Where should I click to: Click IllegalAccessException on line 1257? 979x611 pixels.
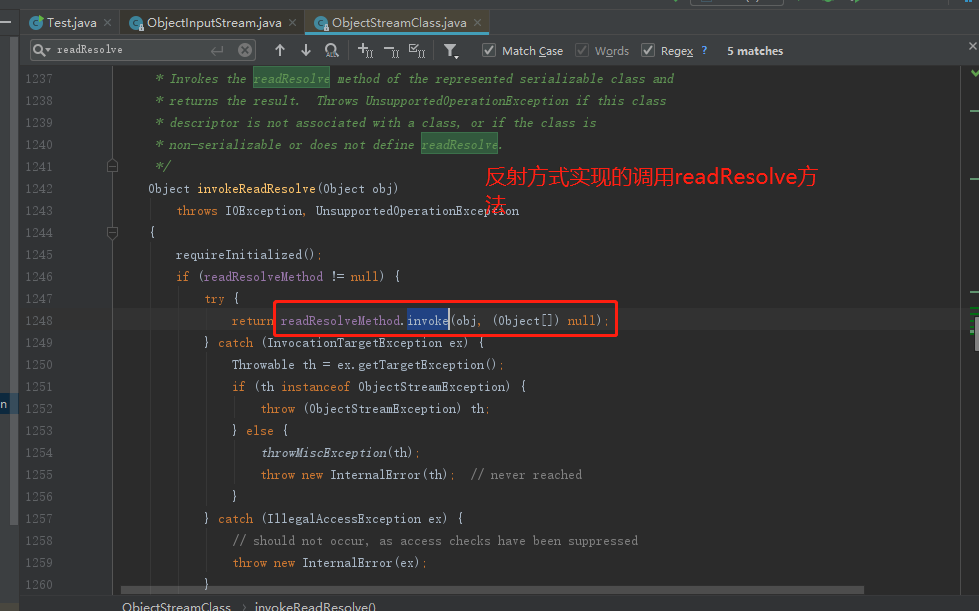pyautogui.click(x=344, y=519)
